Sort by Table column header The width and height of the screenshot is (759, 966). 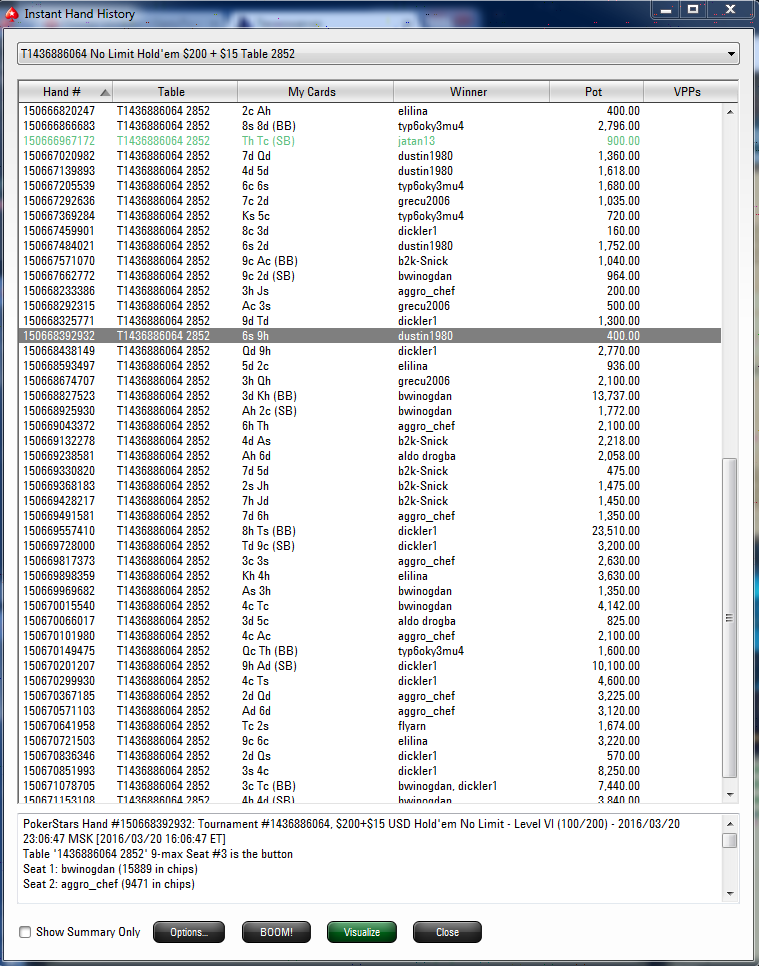[x=175, y=92]
